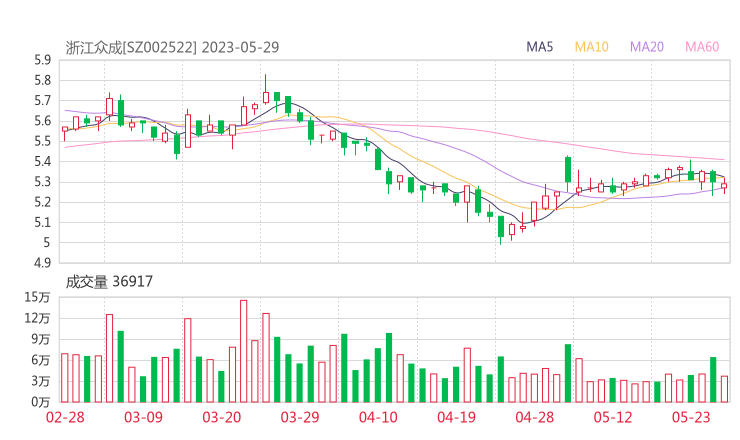The width and height of the screenshot is (740, 440).
Task: Click the 5.2 price axis label
Action: (x=42, y=202)
